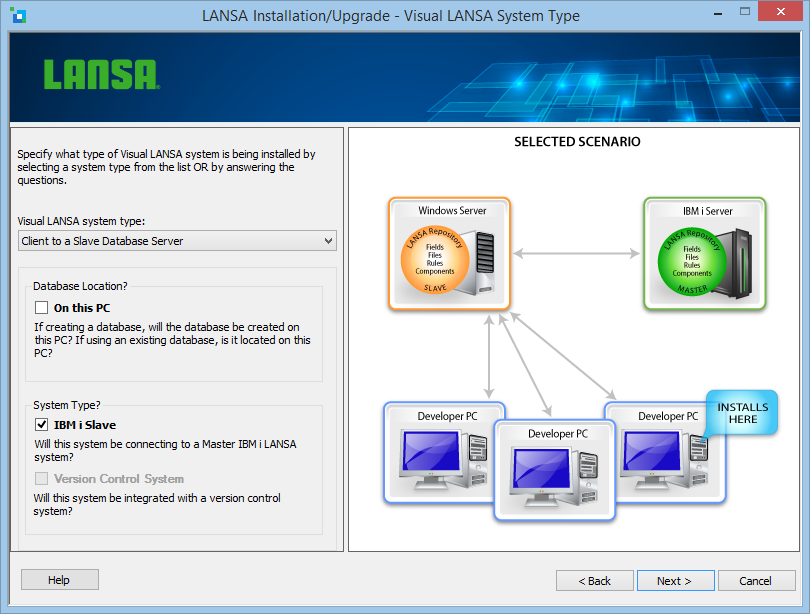
Task: Cancel the installation
Action: point(756,580)
